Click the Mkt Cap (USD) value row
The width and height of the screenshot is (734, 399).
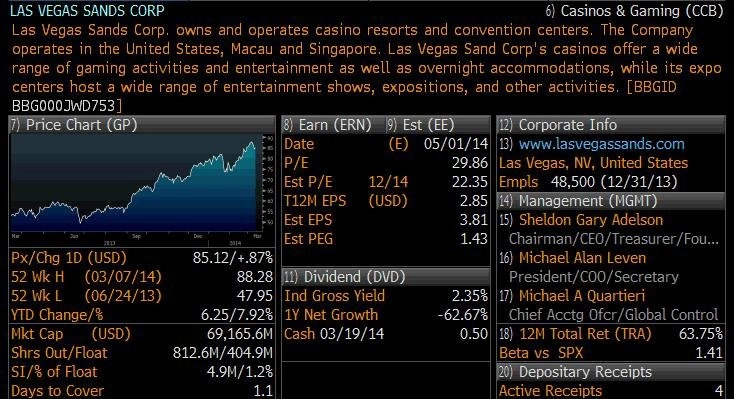click(142, 333)
